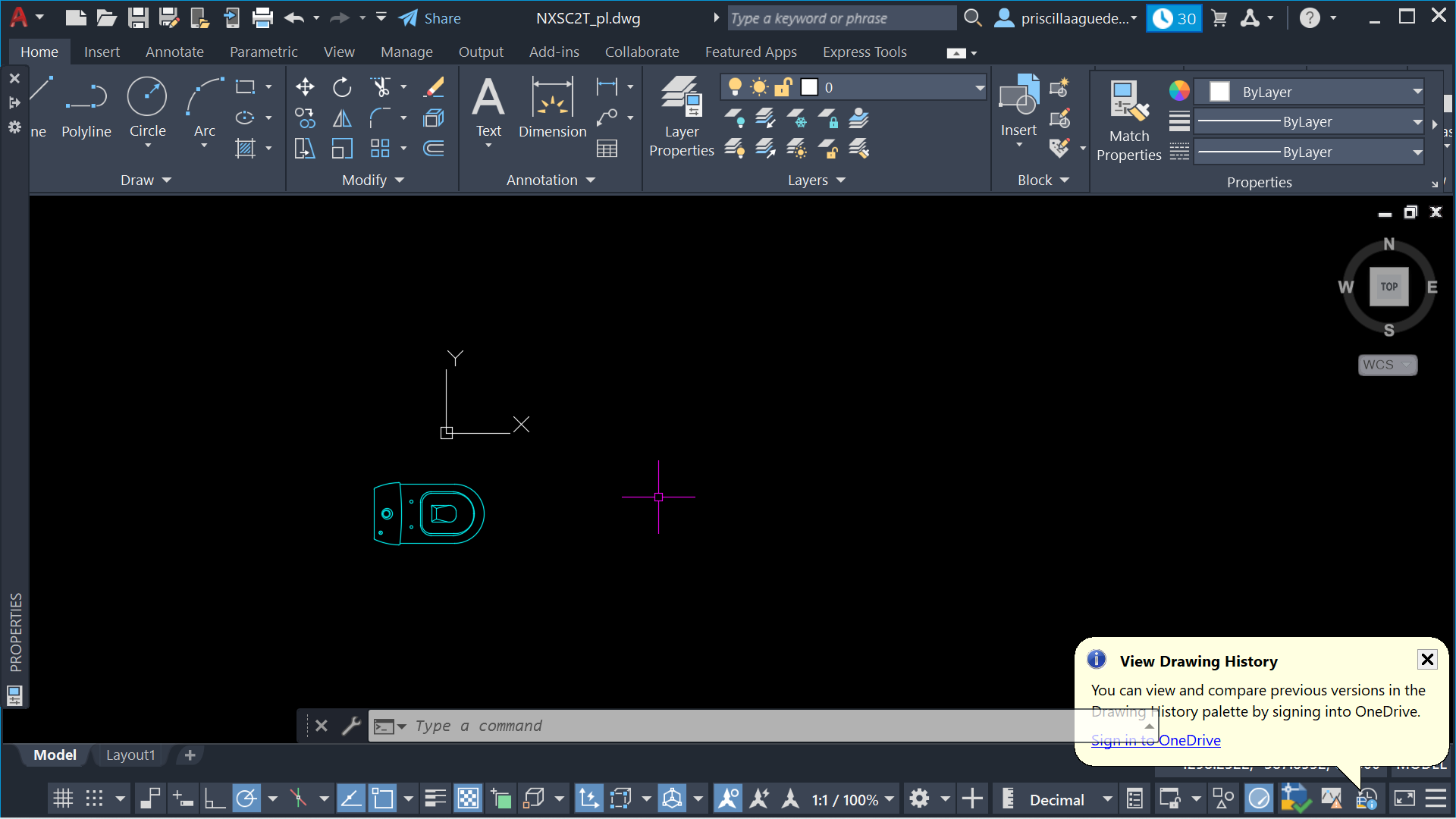Activate the Scale tool
The height and width of the screenshot is (819, 1456).
[342, 149]
